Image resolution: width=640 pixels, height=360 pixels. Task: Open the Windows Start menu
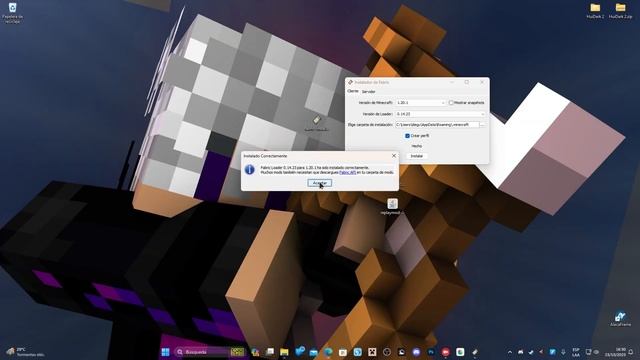[165, 352]
